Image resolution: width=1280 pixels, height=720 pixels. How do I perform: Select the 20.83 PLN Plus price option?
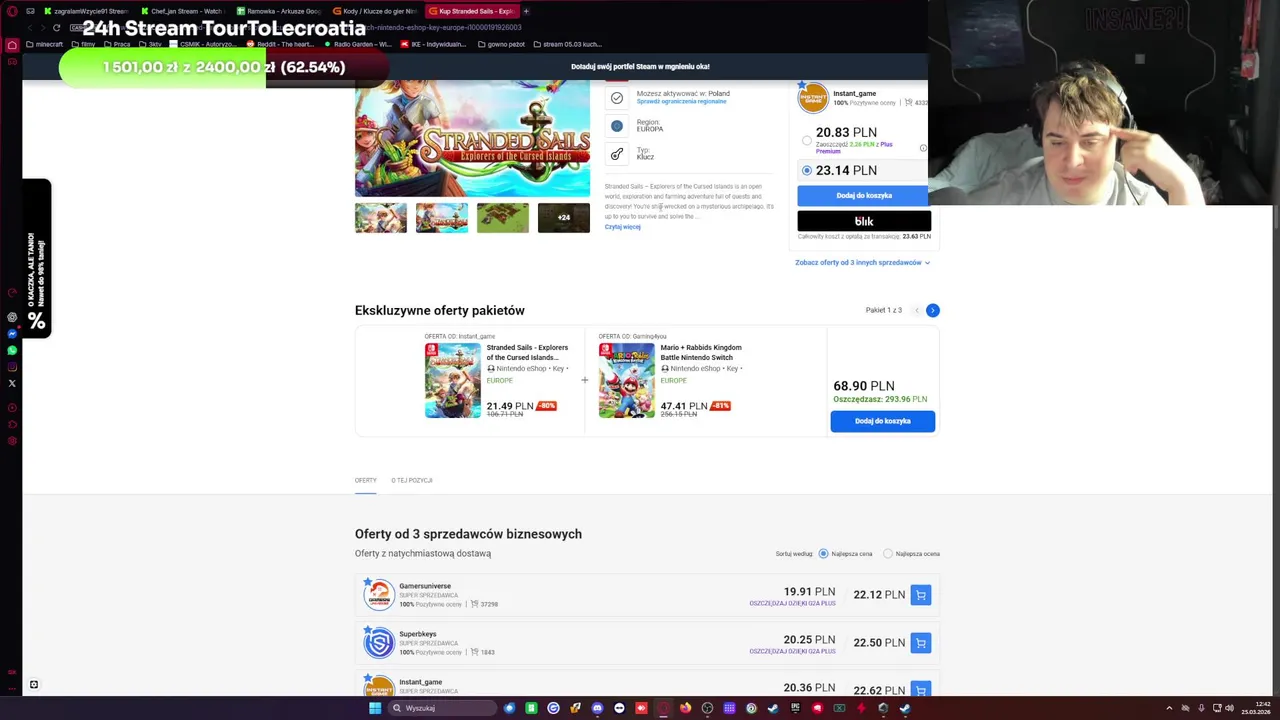tap(807, 141)
